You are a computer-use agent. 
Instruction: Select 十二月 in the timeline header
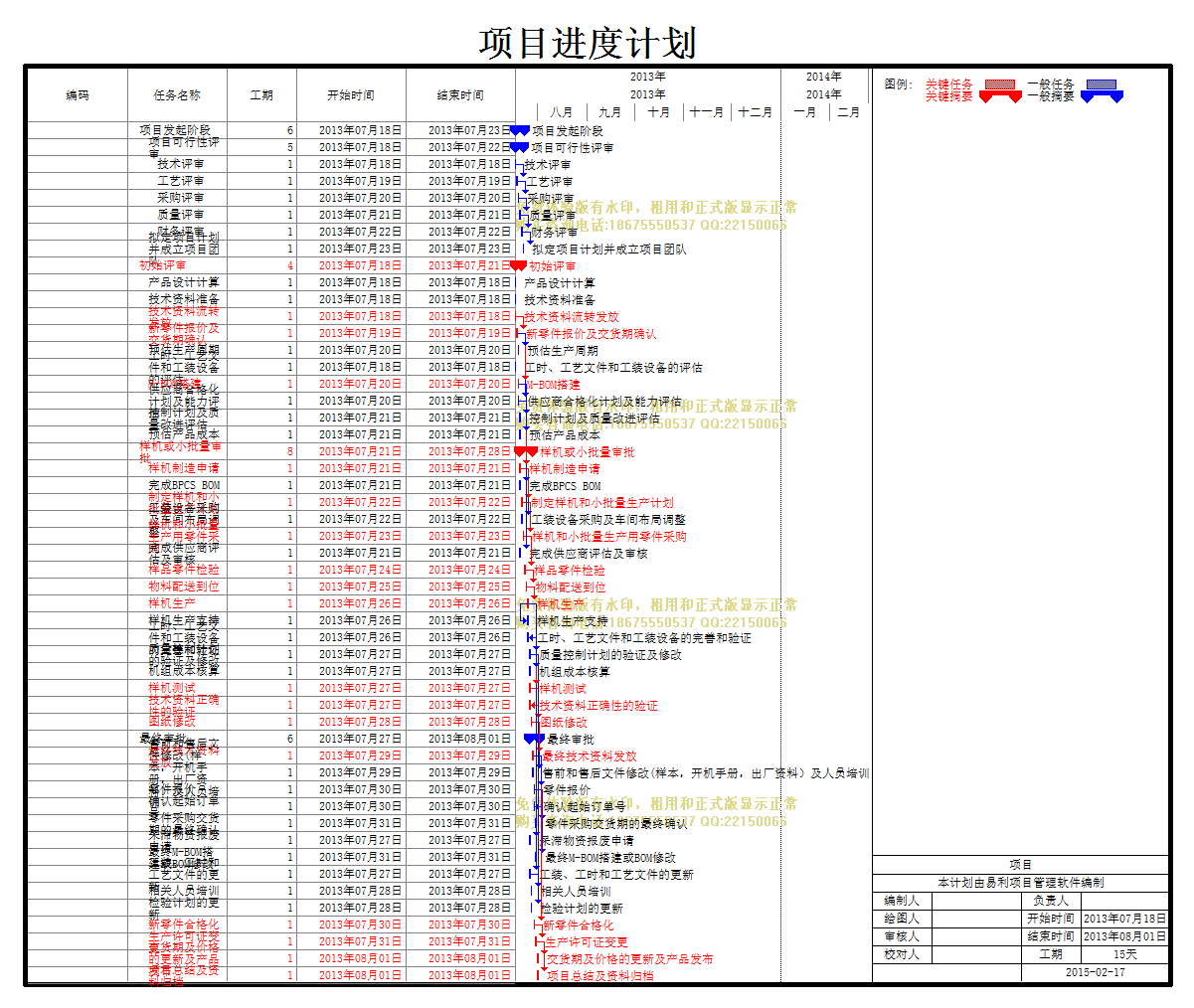[x=756, y=112]
